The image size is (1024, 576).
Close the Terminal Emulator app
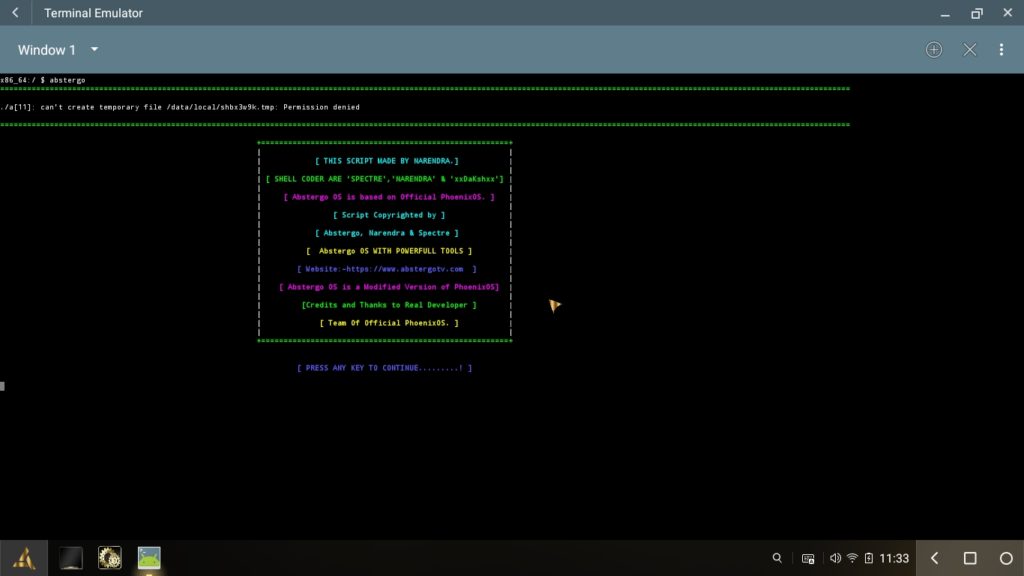[1008, 12]
